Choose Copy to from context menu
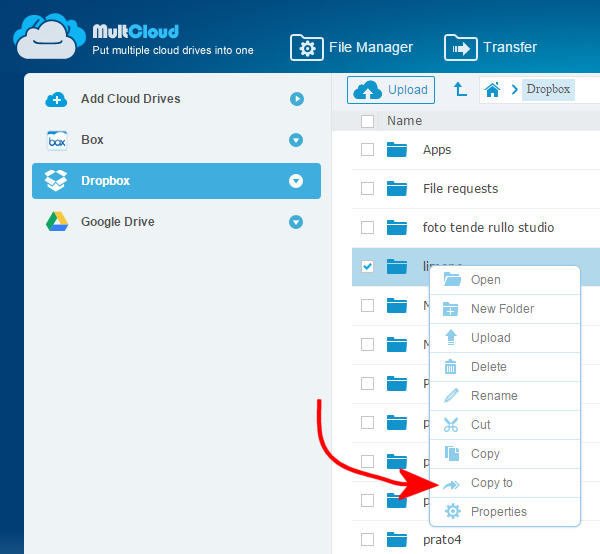Image resolution: width=600 pixels, height=554 pixels. click(491, 483)
